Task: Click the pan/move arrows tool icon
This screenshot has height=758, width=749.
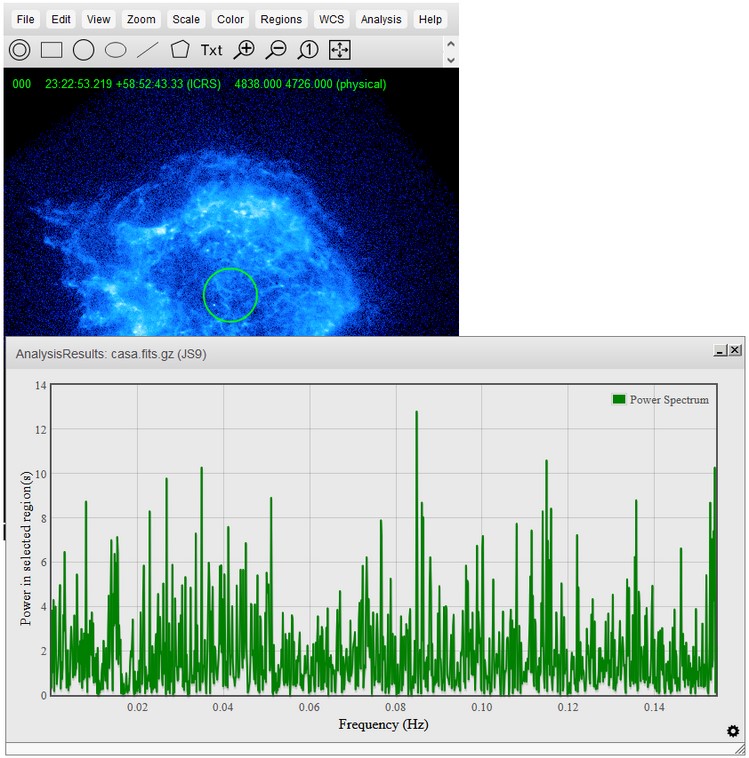Action: [340, 50]
